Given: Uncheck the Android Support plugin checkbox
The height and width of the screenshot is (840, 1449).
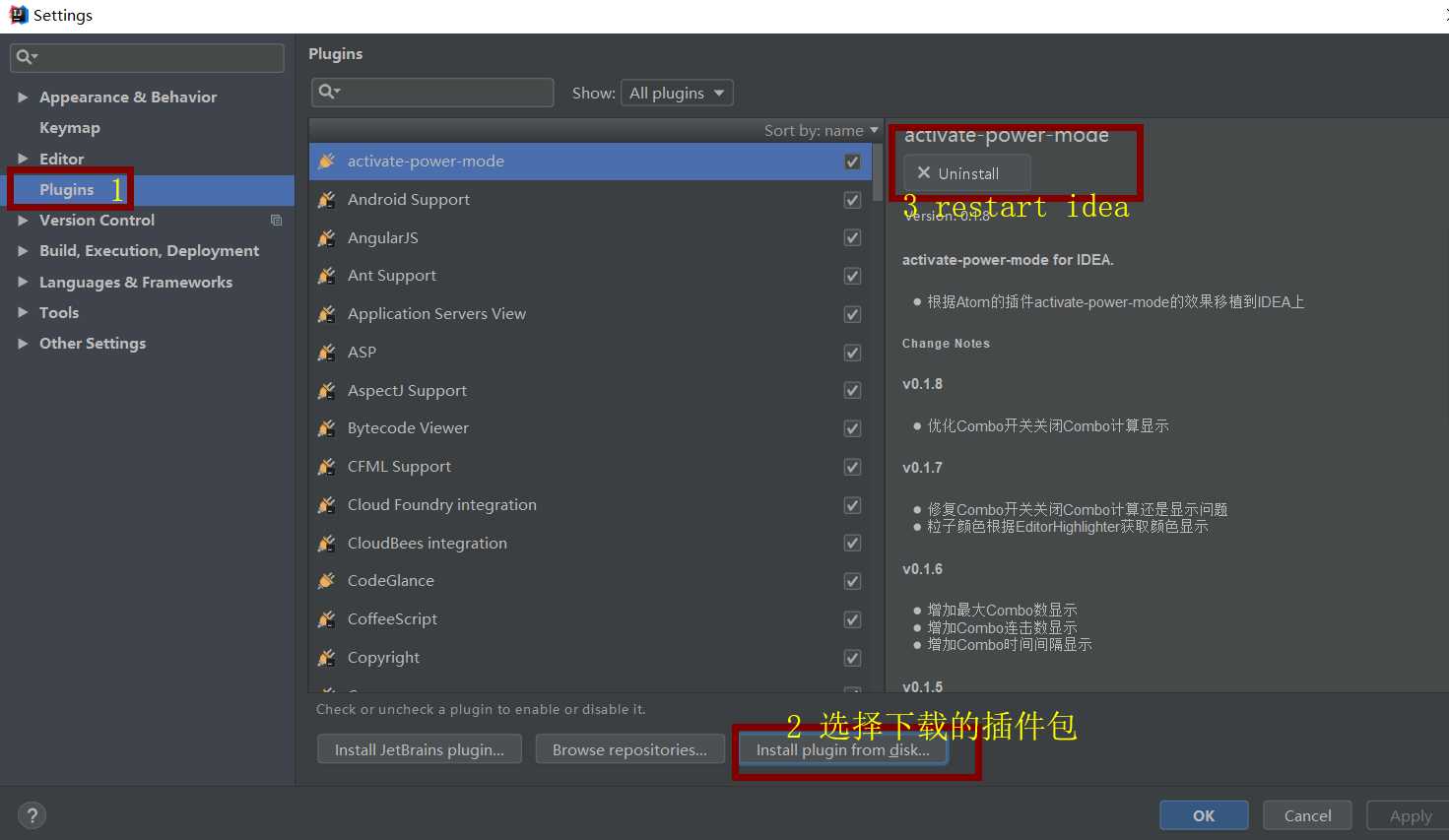Looking at the screenshot, I should [852, 200].
